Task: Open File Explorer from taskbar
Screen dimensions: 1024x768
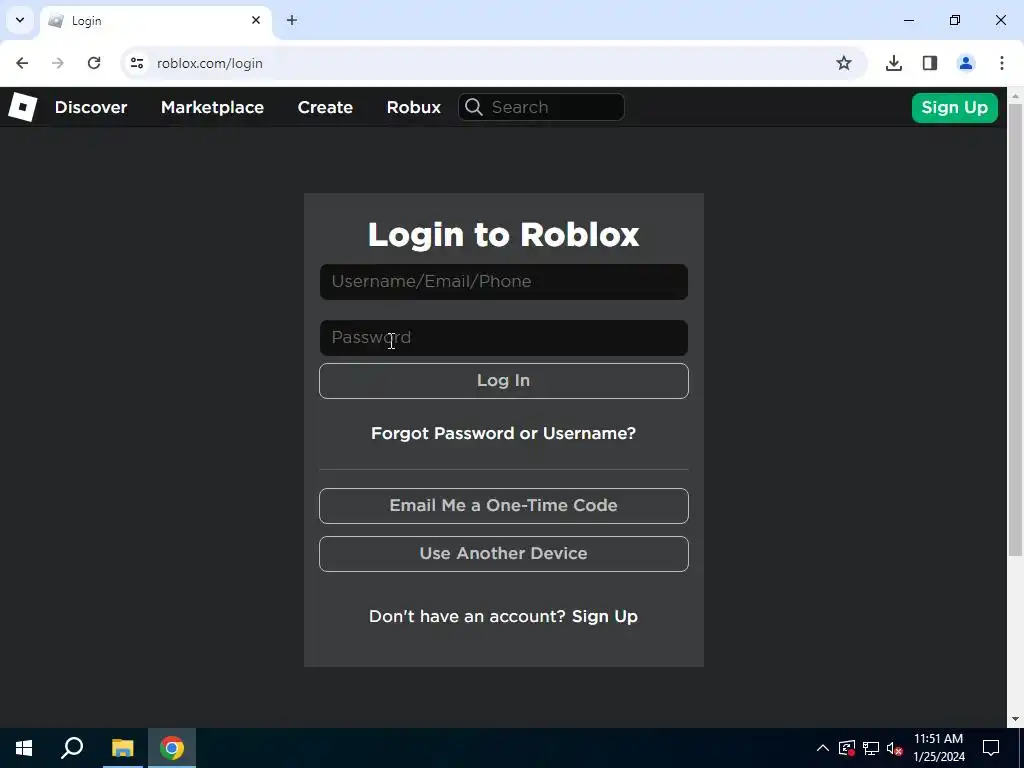Action: click(122, 748)
